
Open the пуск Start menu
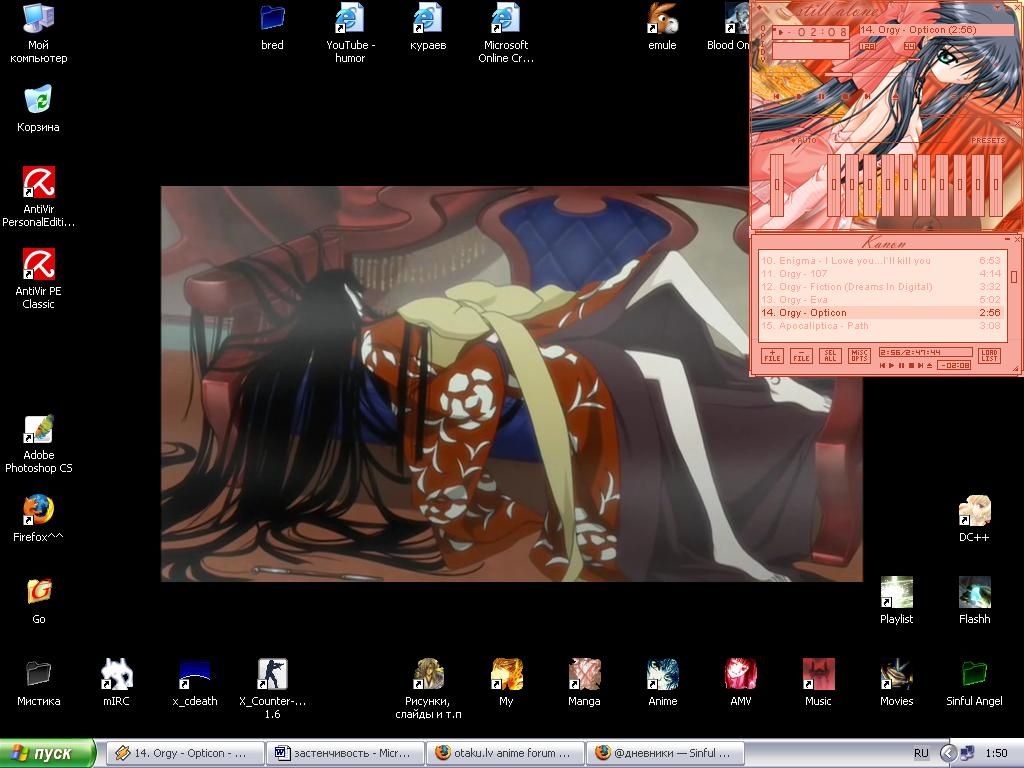tap(47, 753)
